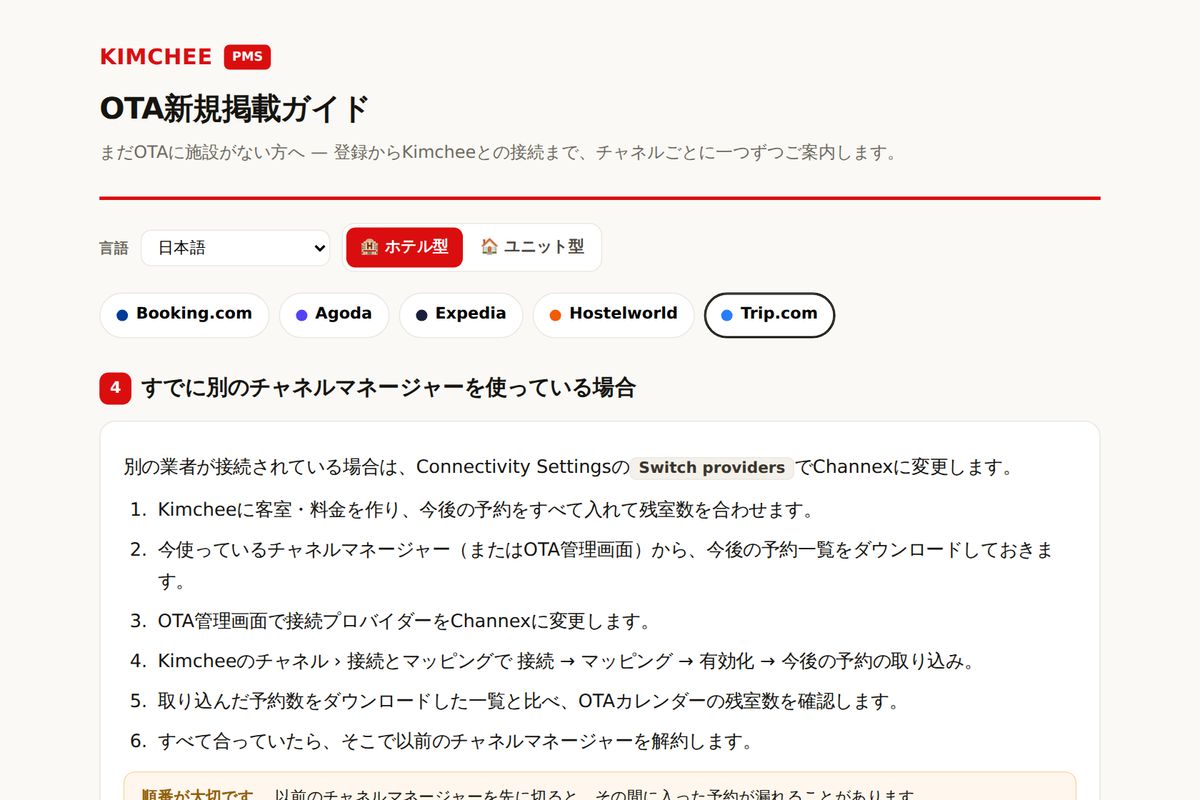The height and width of the screenshot is (800, 1200).
Task: Open the 言語 language dropdown
Action: pos(235,247)
